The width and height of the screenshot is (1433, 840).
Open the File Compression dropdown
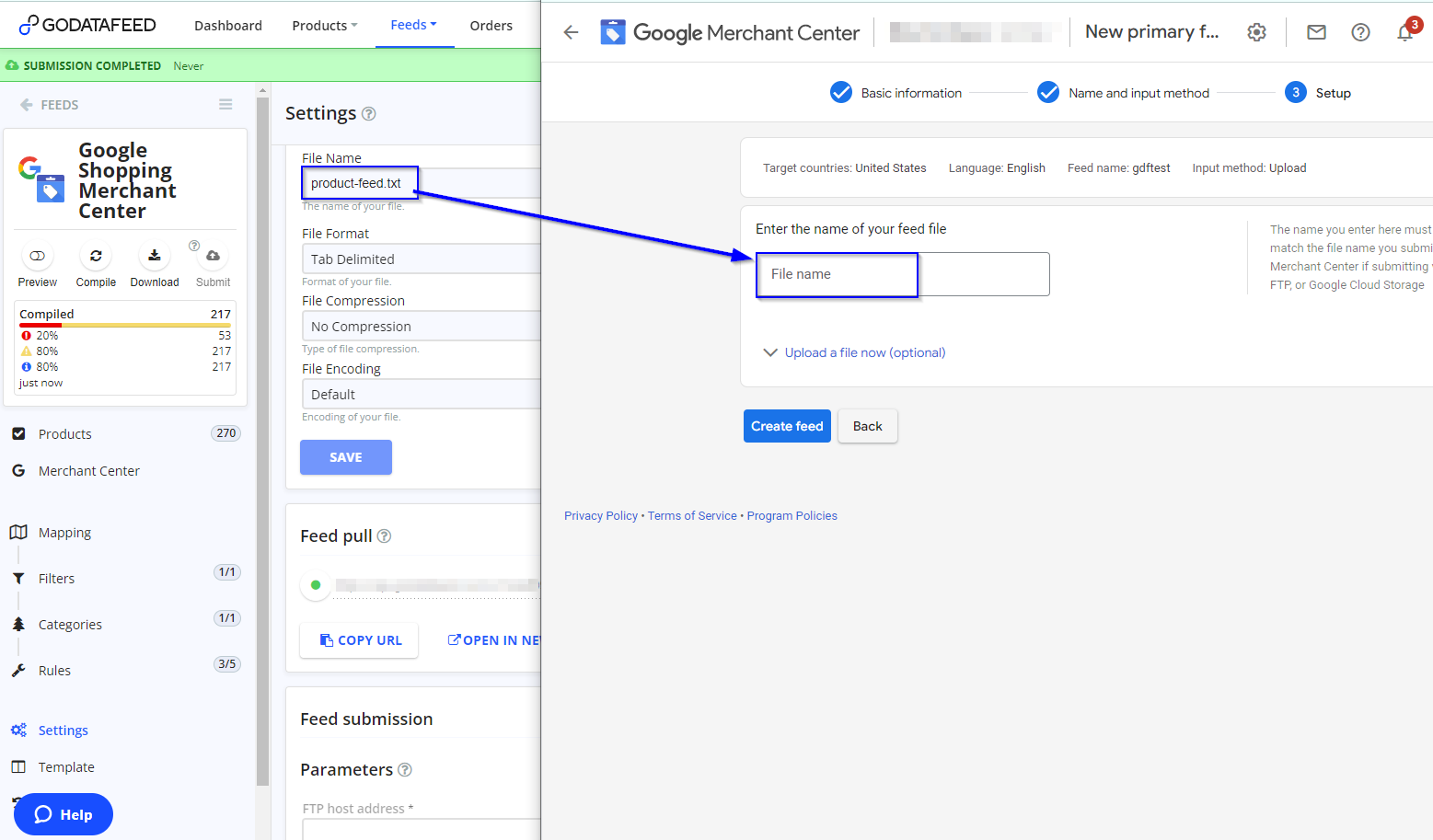421,327
